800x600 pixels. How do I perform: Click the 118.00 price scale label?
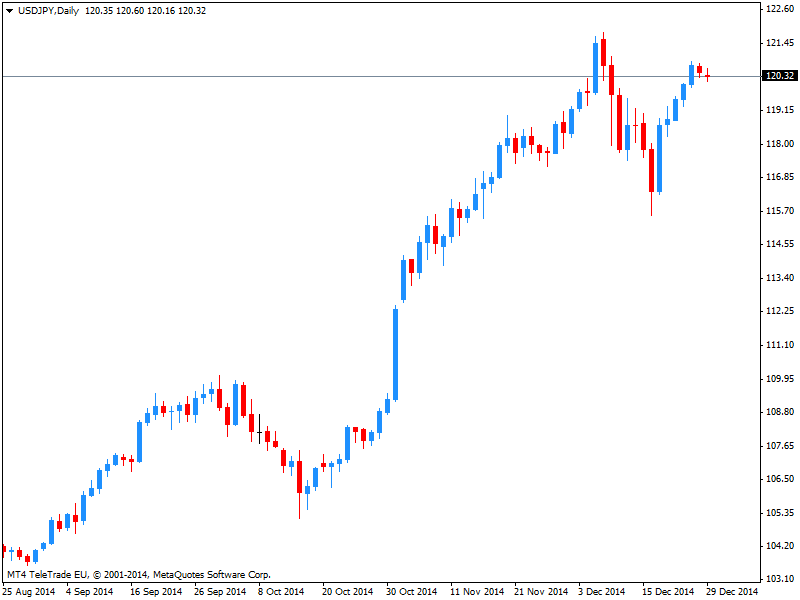(x=780, y=143)
